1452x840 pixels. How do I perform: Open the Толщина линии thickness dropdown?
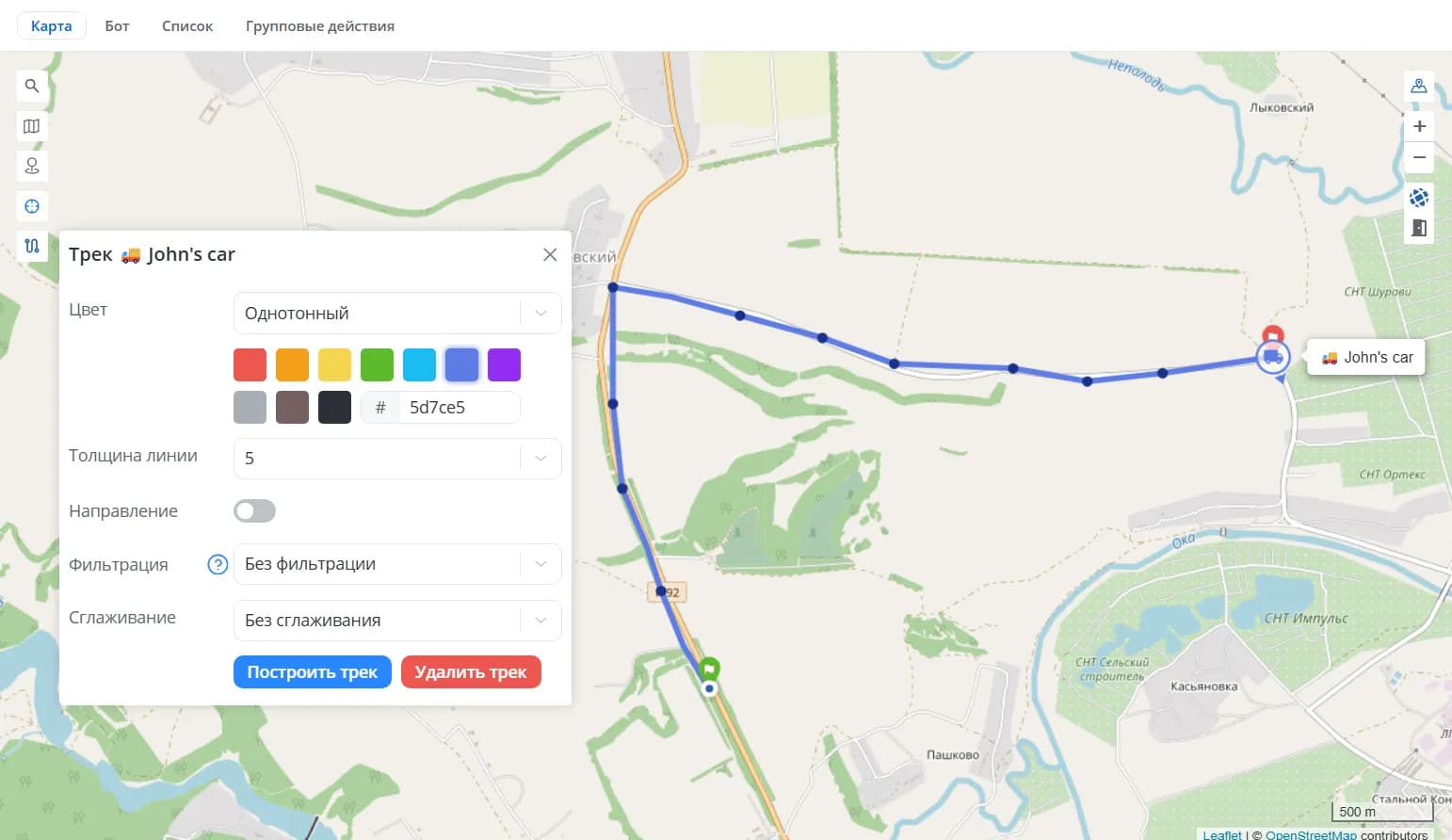[397, 459]
